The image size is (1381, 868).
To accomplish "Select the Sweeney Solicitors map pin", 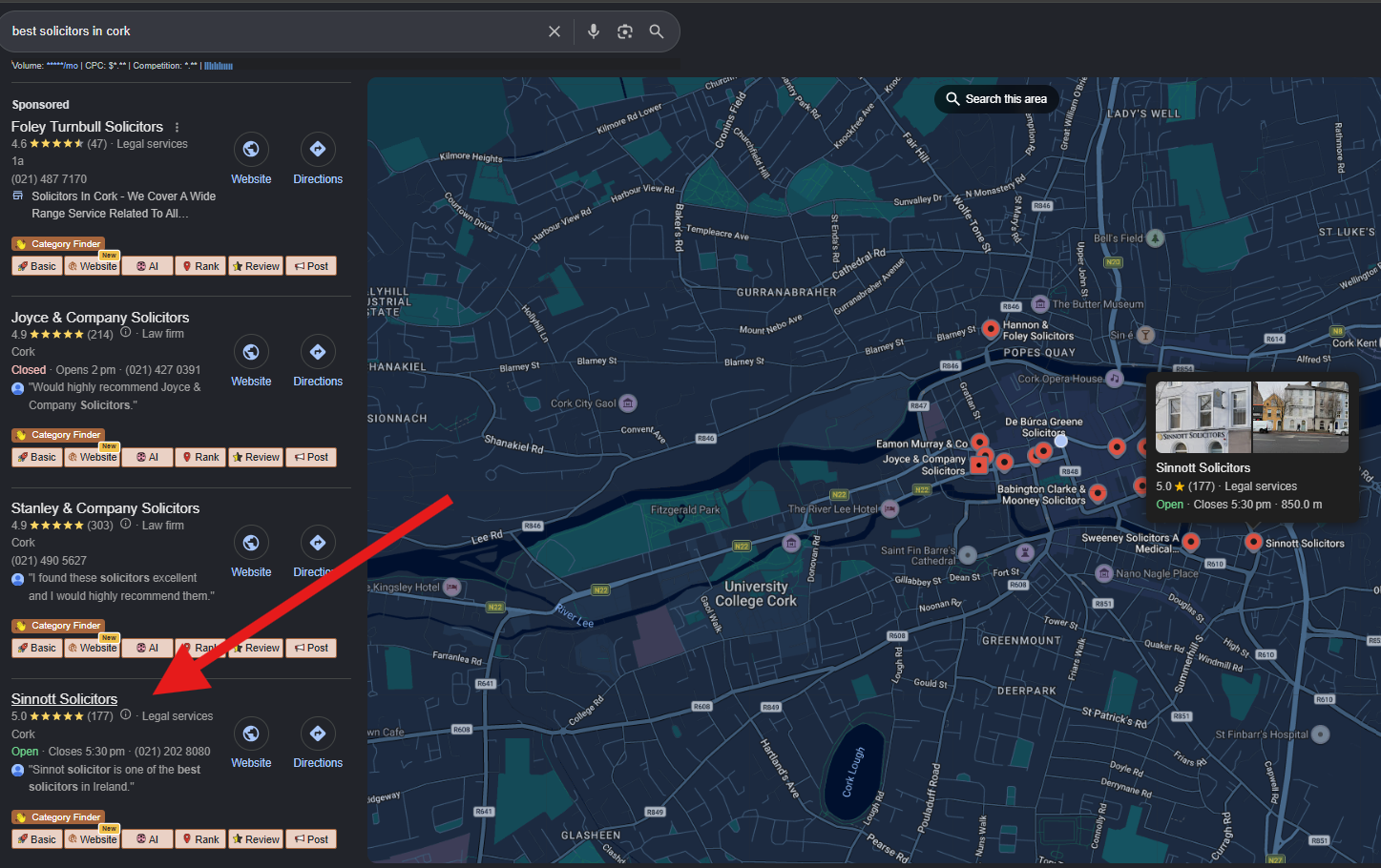I will [1191, 542].
